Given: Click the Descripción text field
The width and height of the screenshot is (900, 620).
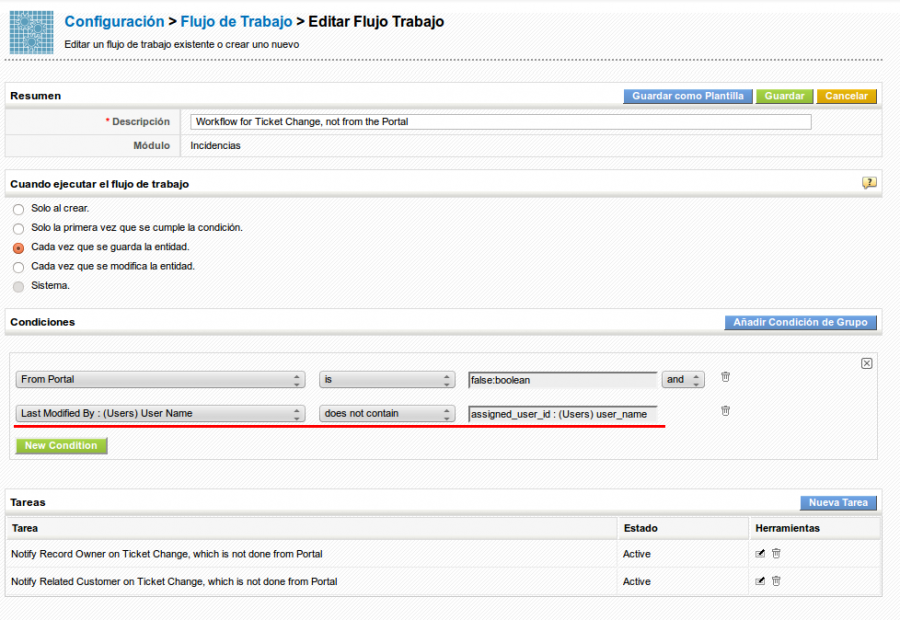Looking at the screenshot, I should (x=500, y=122).
